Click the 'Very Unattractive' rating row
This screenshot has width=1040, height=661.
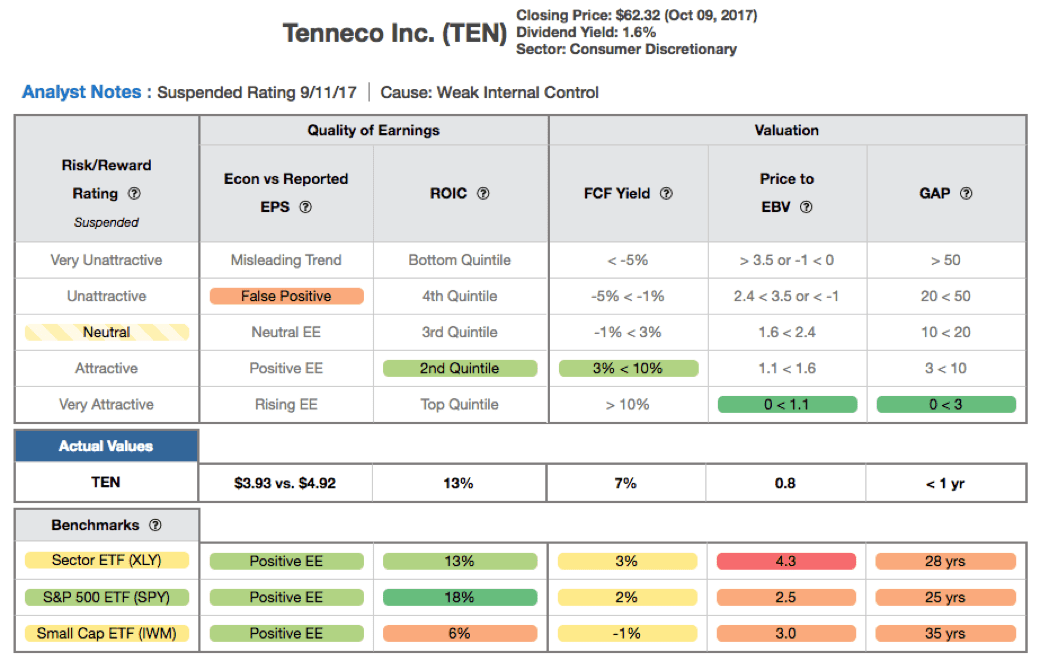click(106, 260)
